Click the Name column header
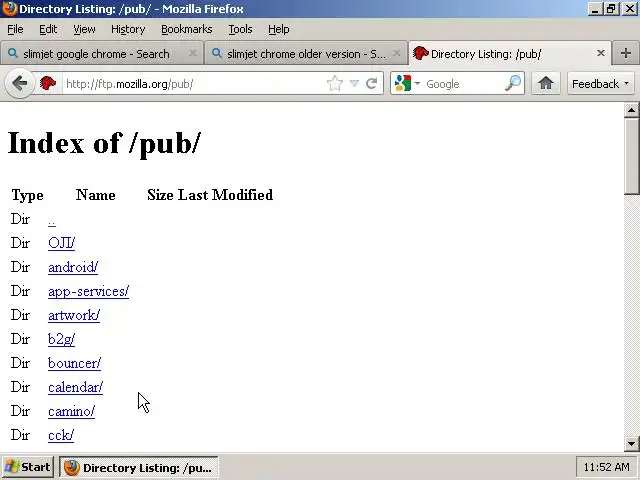640x480 pixels. 96,195
